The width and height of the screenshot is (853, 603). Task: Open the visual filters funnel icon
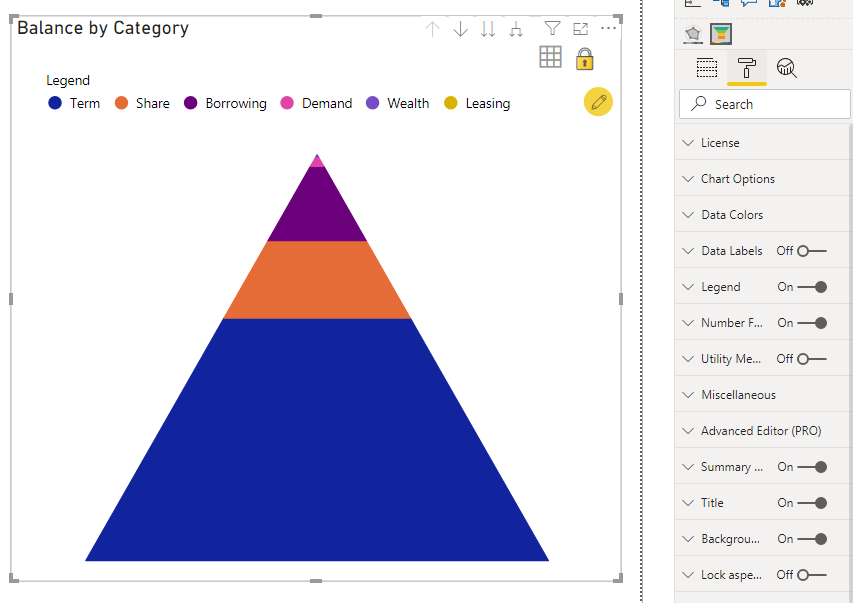[x=552, y=28]
